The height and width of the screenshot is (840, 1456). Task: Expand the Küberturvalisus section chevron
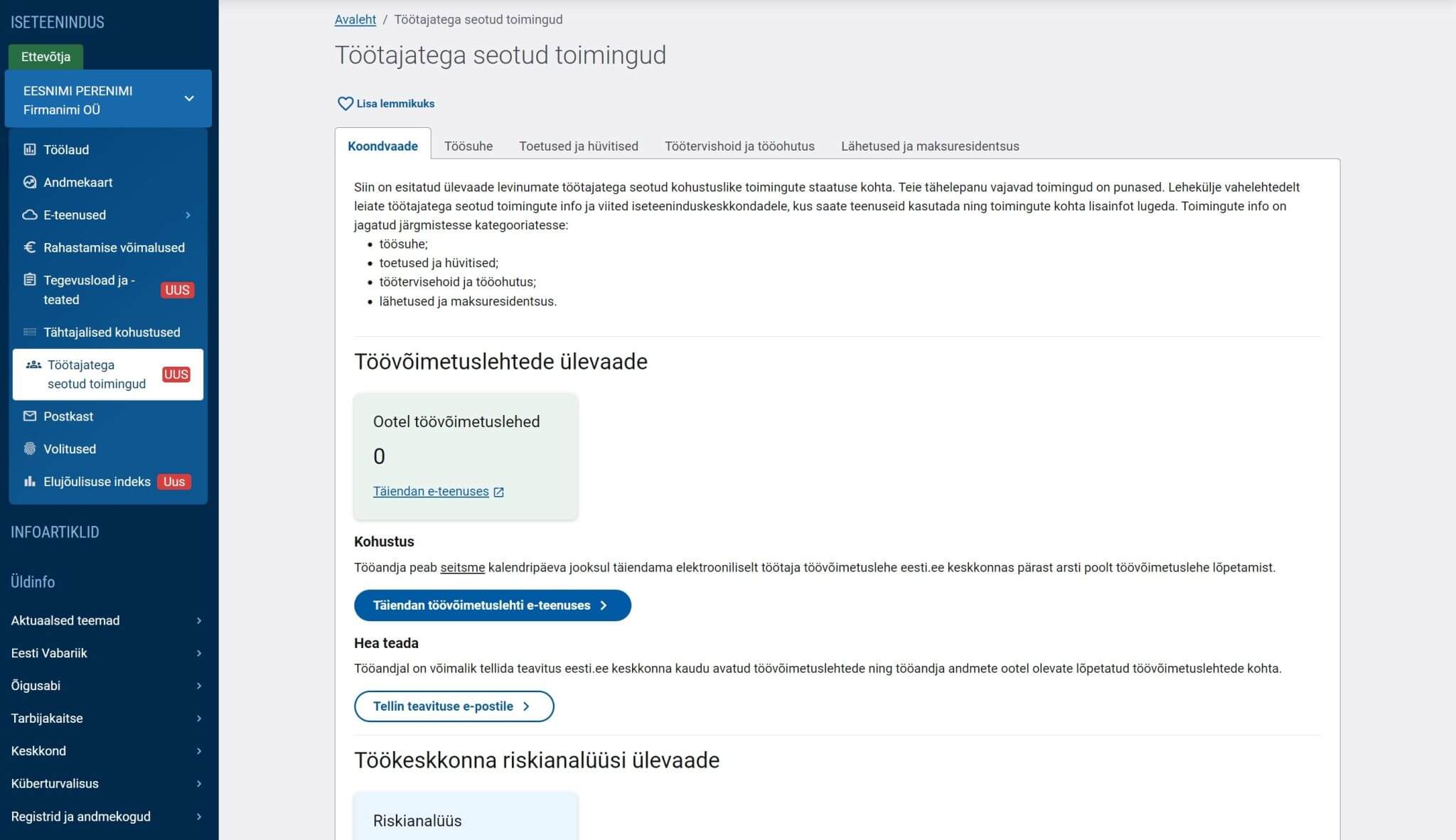tap(199, 783)
